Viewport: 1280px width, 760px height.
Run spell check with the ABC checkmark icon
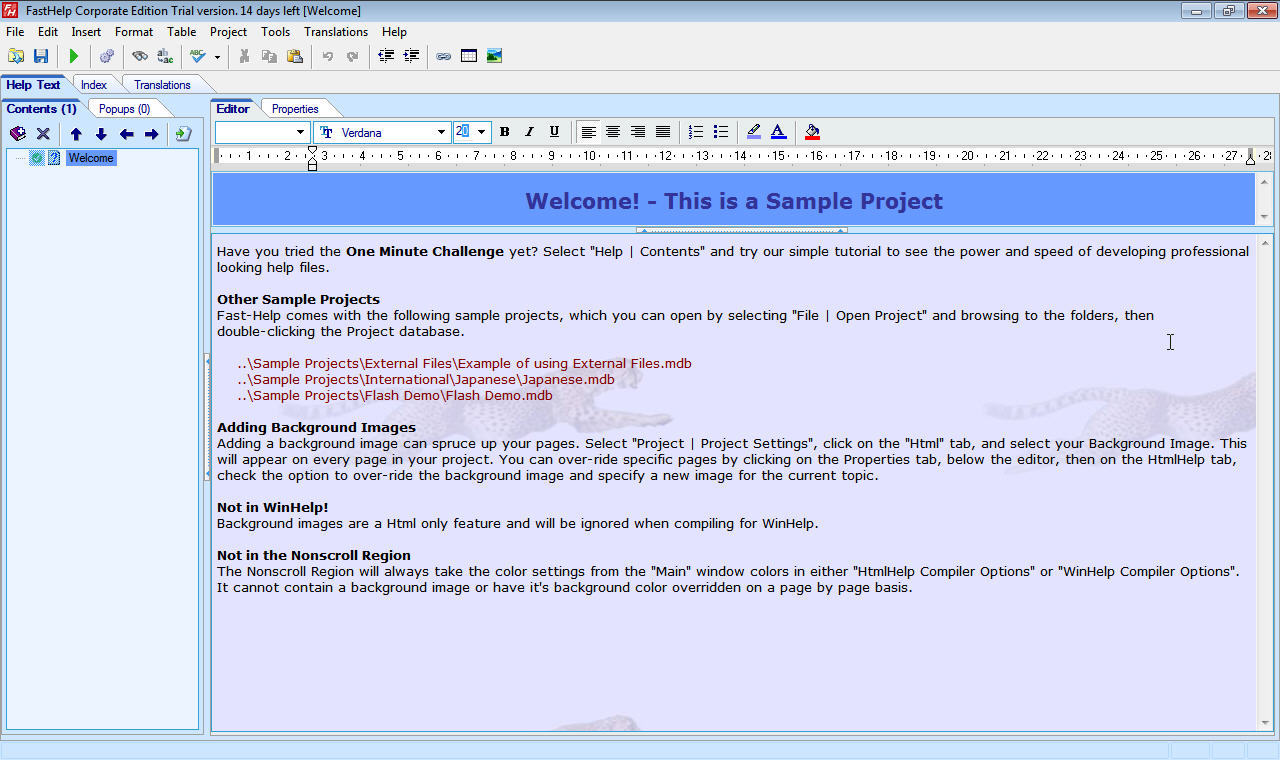(x=198, y=56)
